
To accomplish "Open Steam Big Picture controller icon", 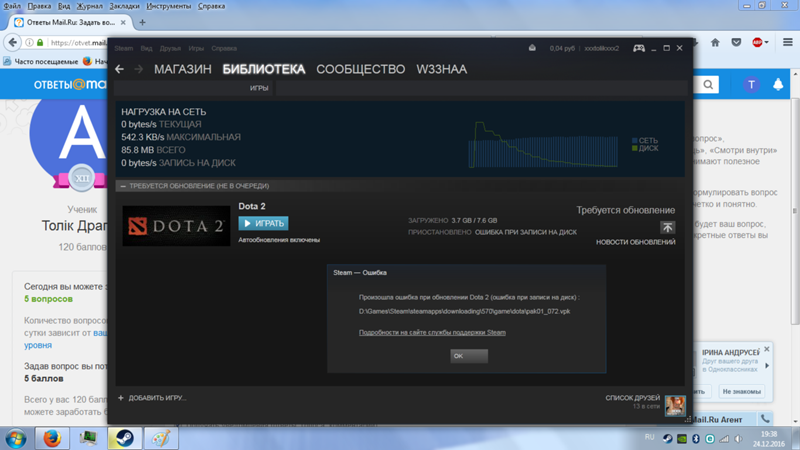I will pyautogui.click(x=639, y=48).
